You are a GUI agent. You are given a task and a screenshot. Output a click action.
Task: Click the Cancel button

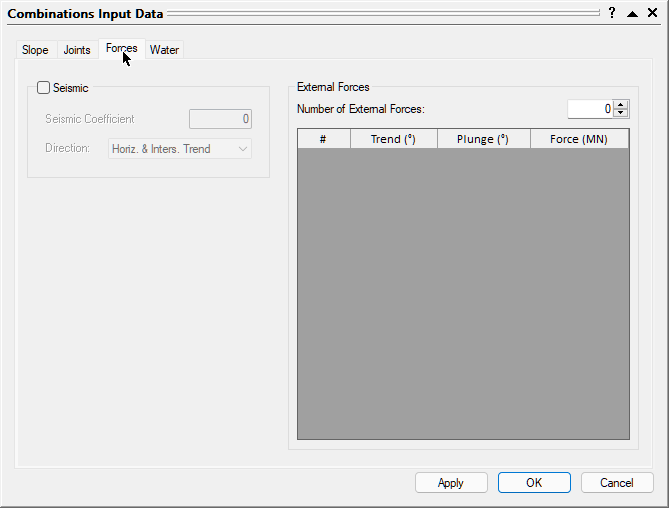pos(617,482)
